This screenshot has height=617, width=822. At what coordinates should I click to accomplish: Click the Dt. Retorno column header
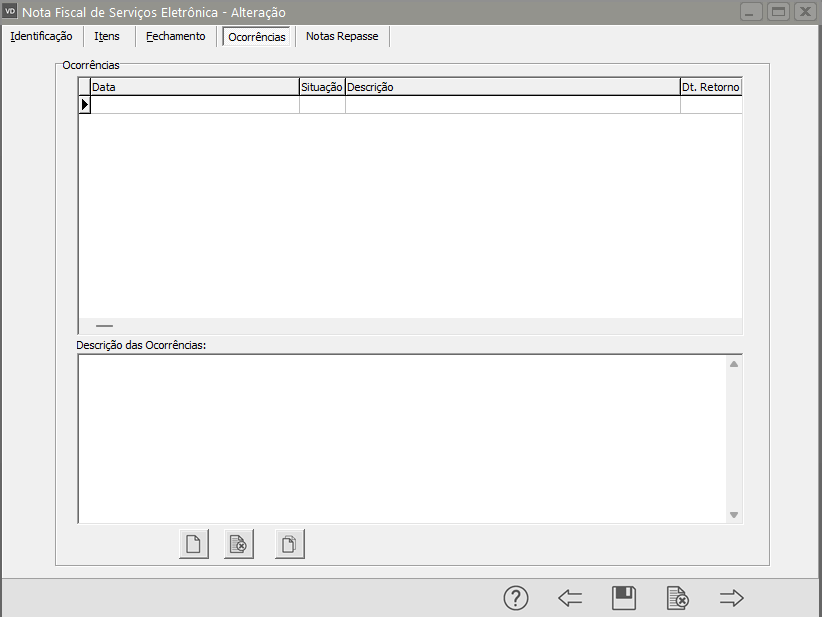click(x=711, y=87)
